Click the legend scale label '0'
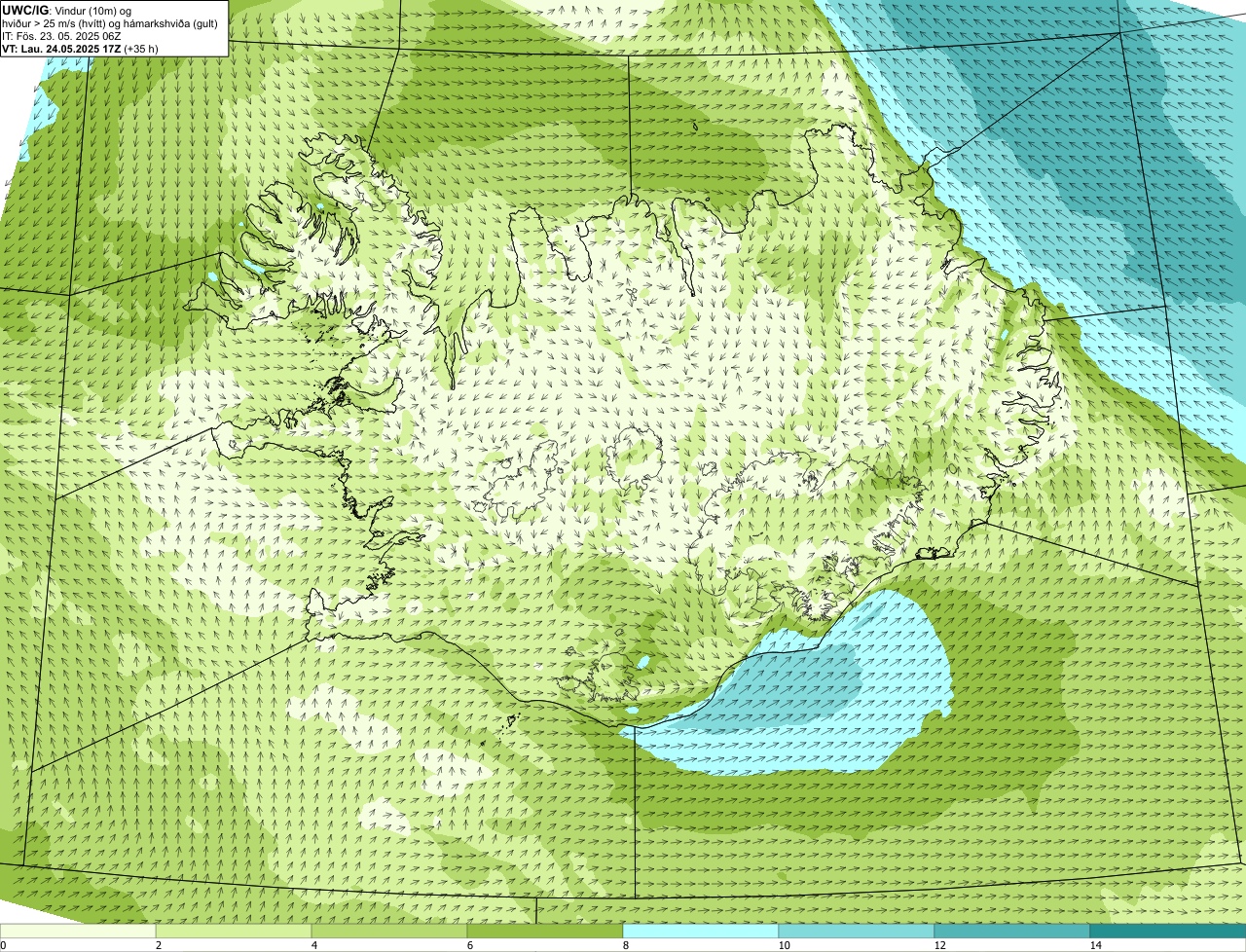 coord(3,945)
